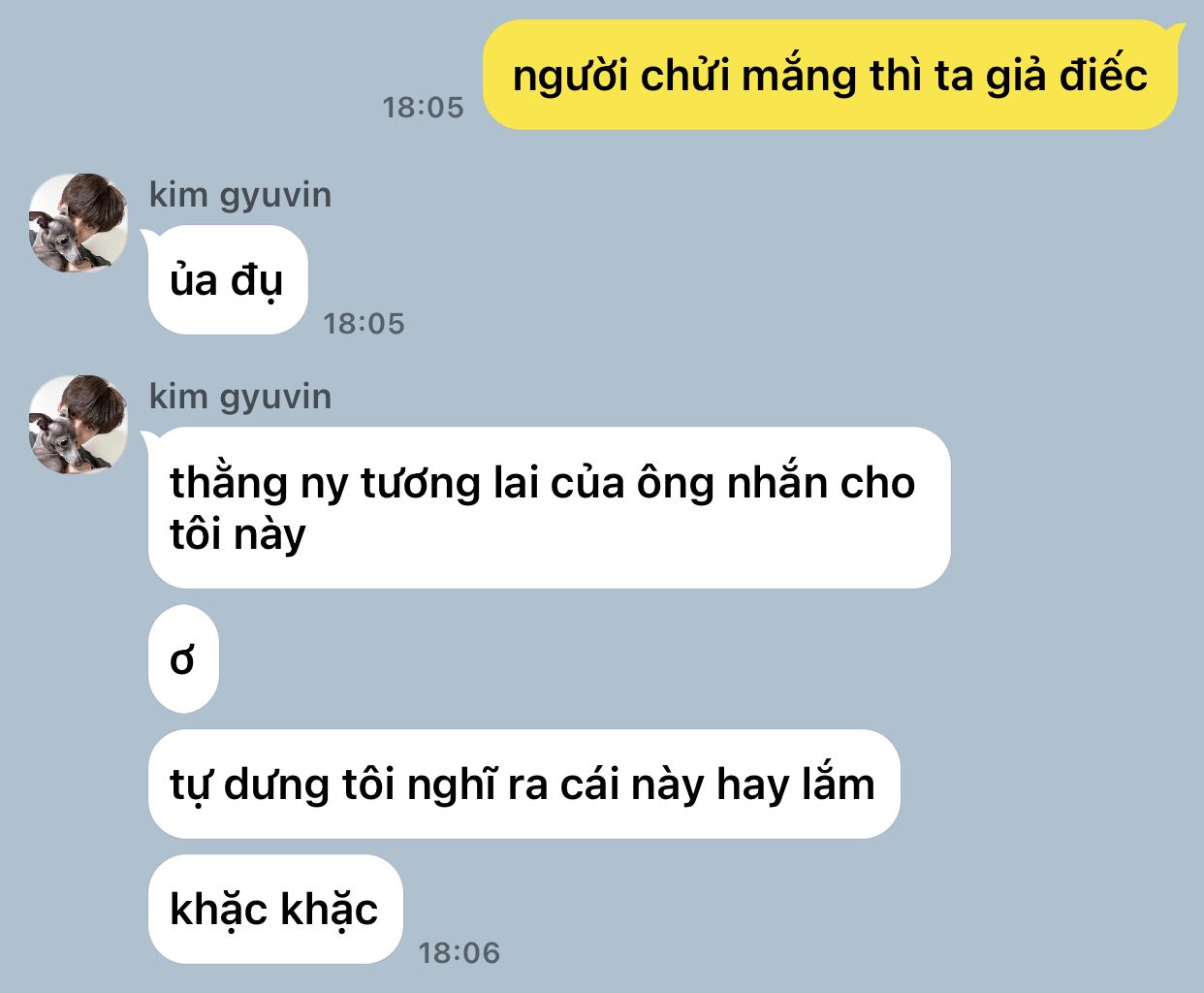Image resolution: width=1204 pixels, height=993 pixels.
Task: Open the "kim gyuvin" name above "ủa đụ"
Action: click(240, 195)
